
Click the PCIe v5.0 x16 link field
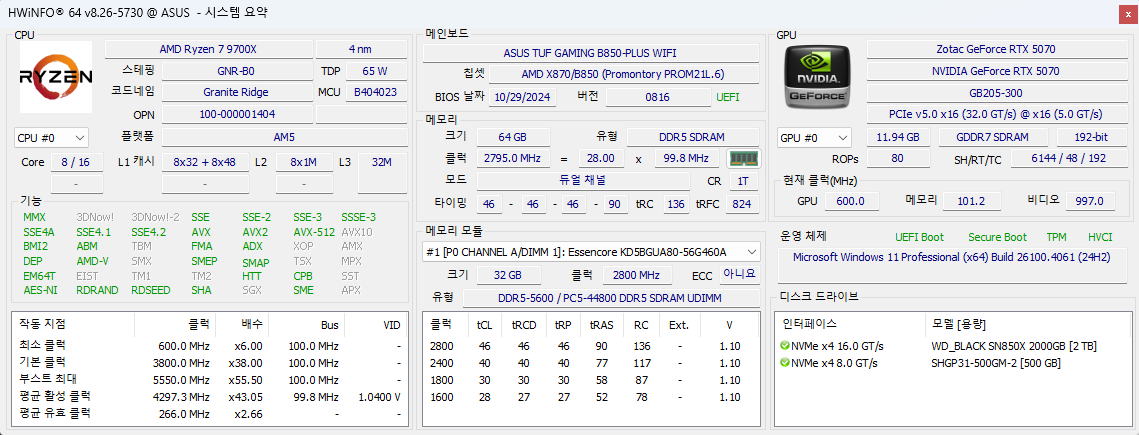click(x=996, y=115)
